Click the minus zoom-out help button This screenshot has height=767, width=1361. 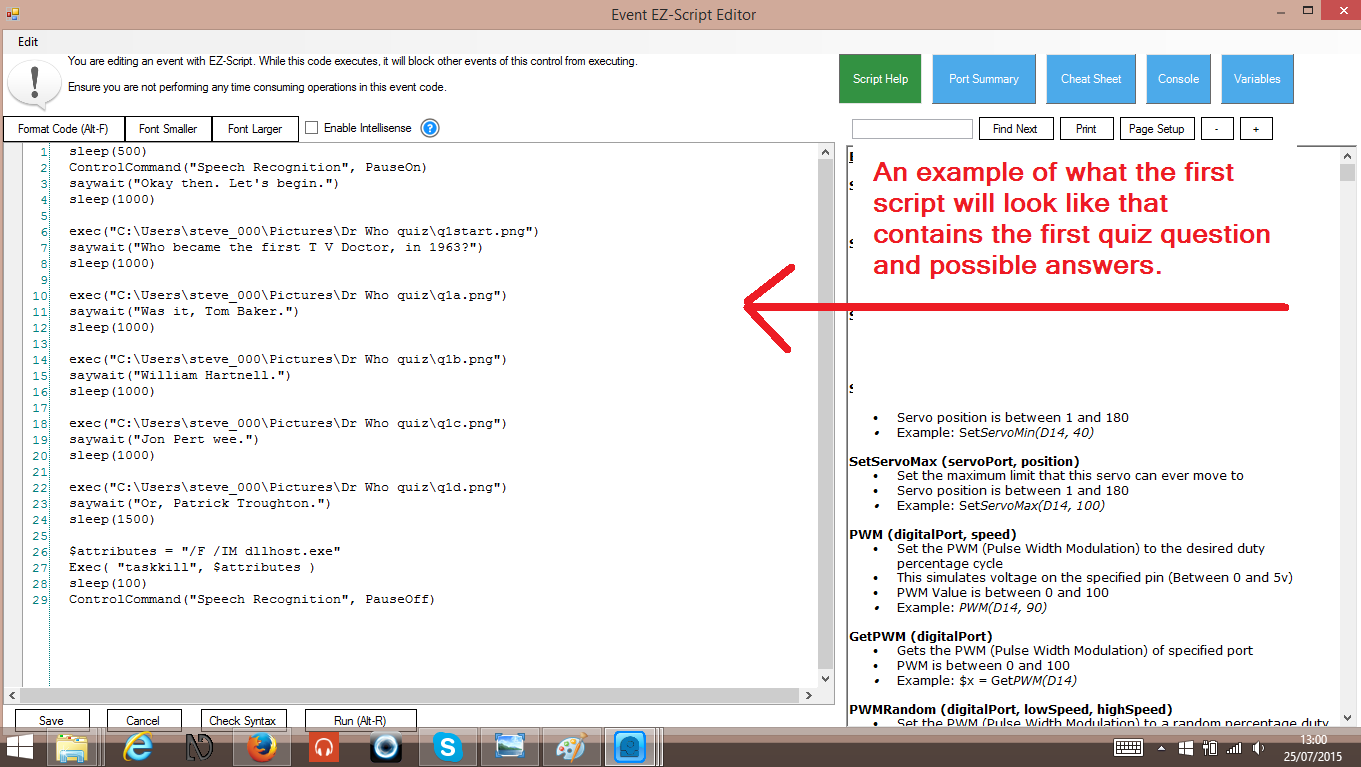pos(1217,129)
